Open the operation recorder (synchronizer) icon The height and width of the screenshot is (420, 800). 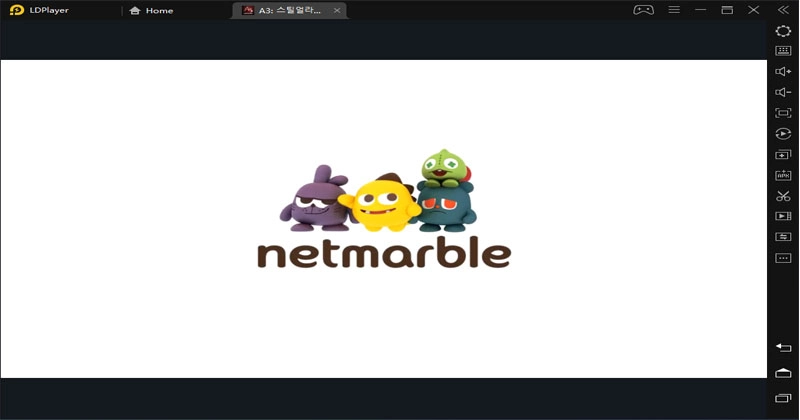click(783, 134)
